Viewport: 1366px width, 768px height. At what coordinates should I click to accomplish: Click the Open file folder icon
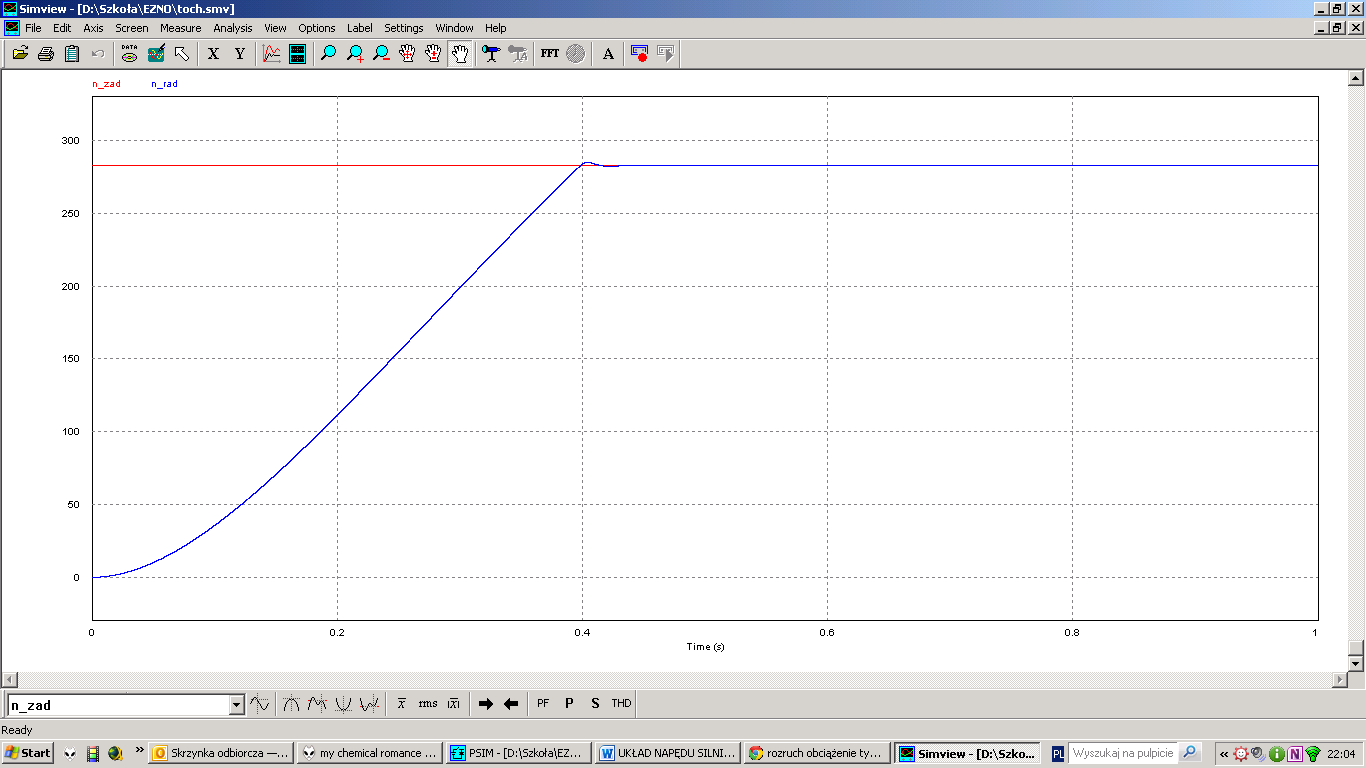coord(20,54)
